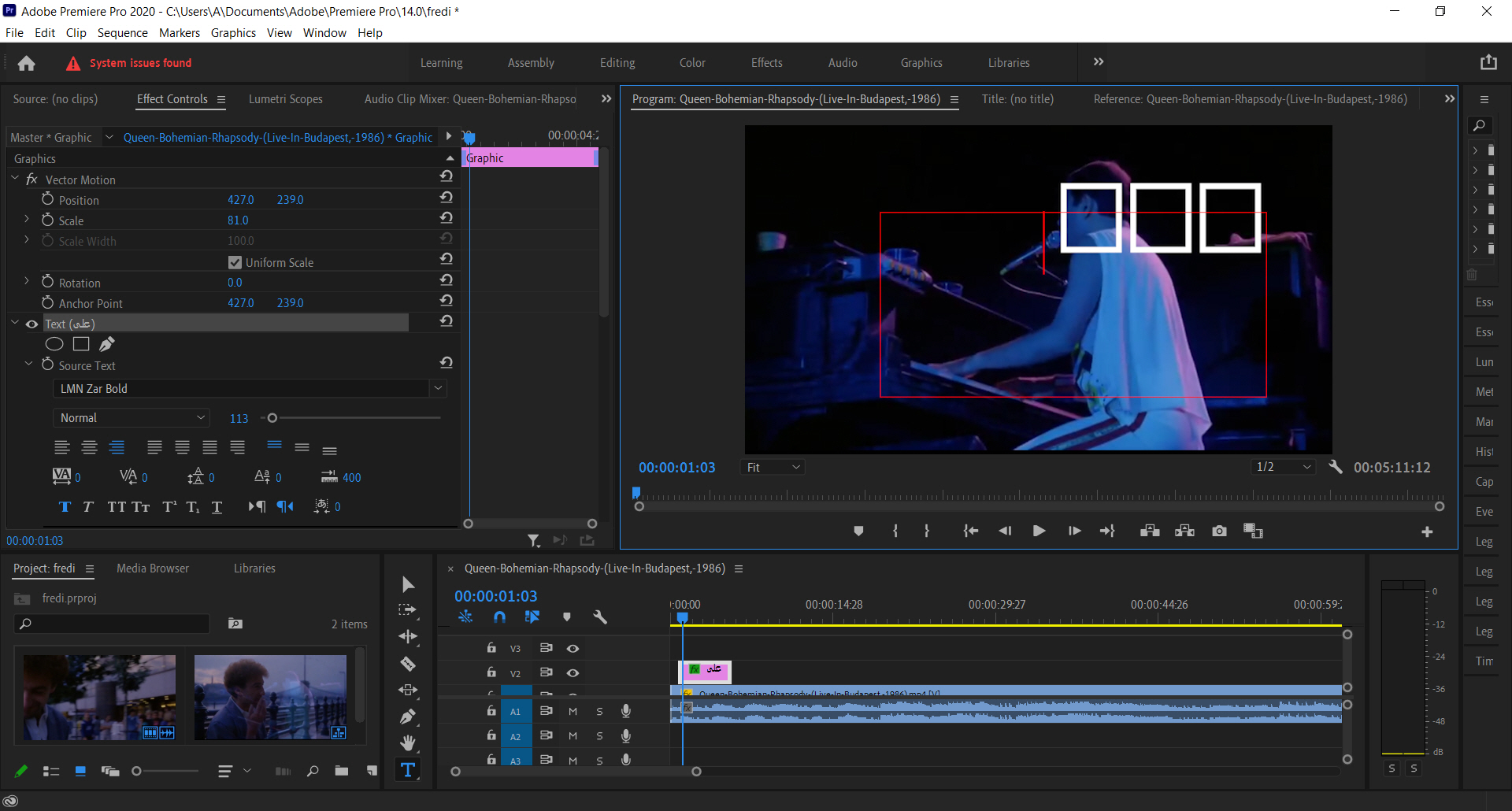
Task: Open the Markers menu
Action: coord(180,32)
